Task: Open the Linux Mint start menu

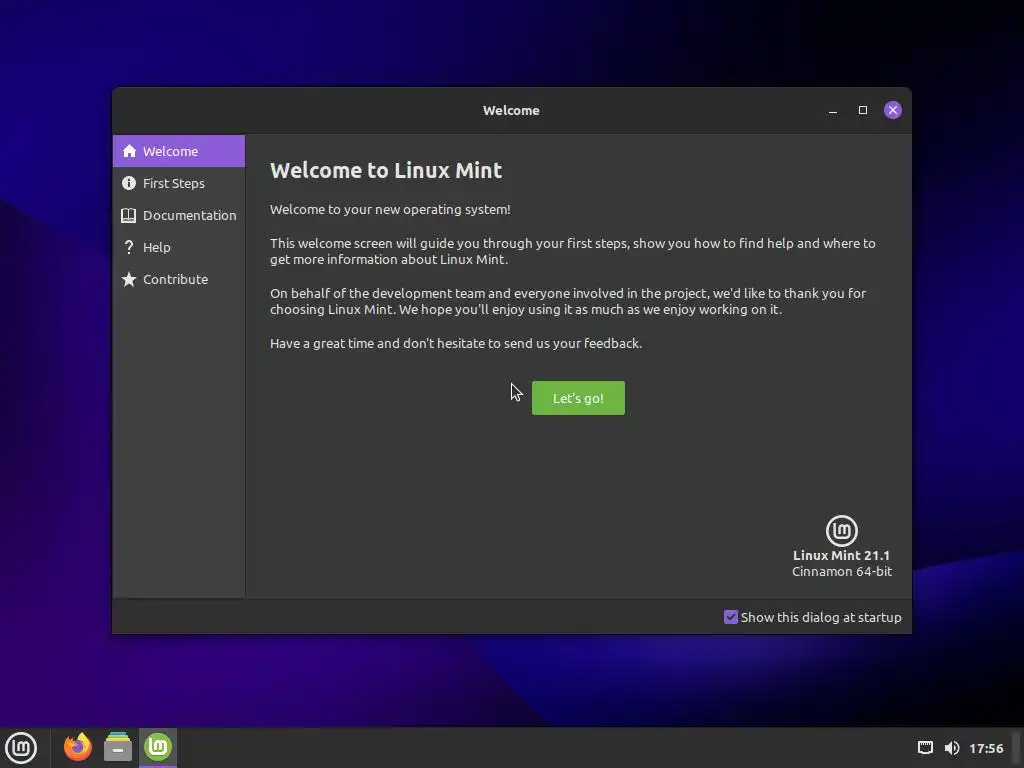Action: point(21,747)
